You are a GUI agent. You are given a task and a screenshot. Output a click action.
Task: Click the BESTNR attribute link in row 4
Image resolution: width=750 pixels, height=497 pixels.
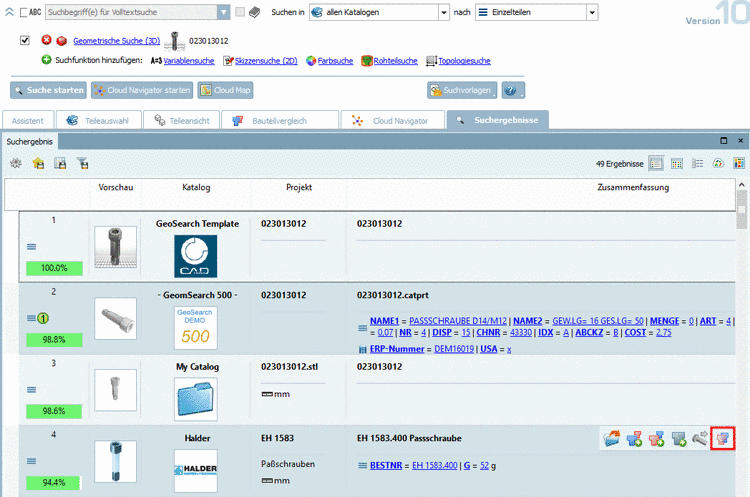click(386, 465)
